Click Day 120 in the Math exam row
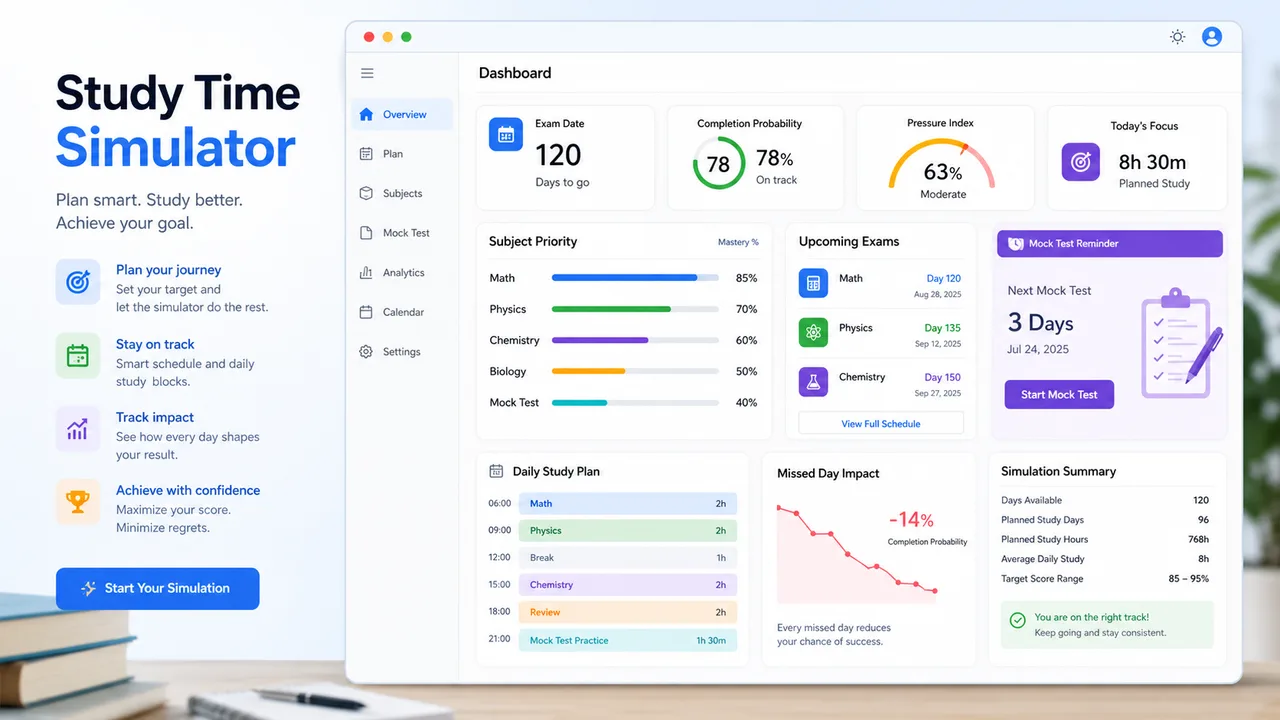Screen dimensions: 1280x720 (943, 279)
